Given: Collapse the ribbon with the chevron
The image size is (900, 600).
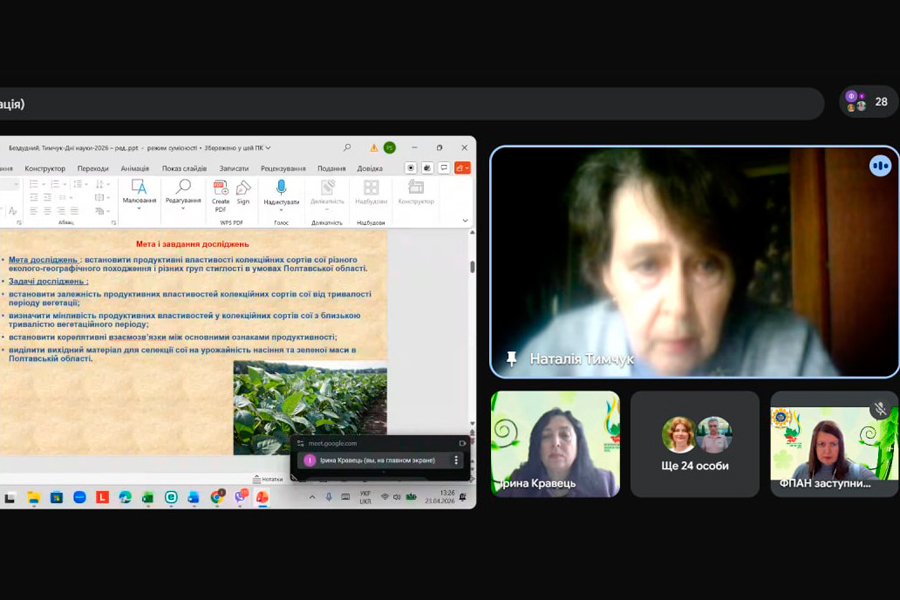Looking at the screenshot, I should tap(465, 220).
